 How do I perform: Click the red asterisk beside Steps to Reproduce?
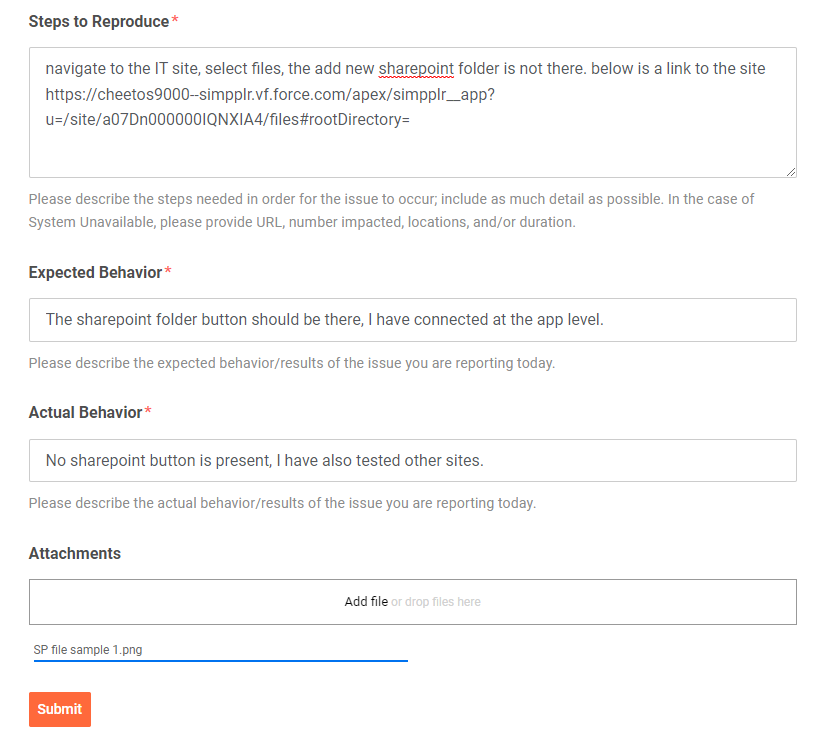175,20
